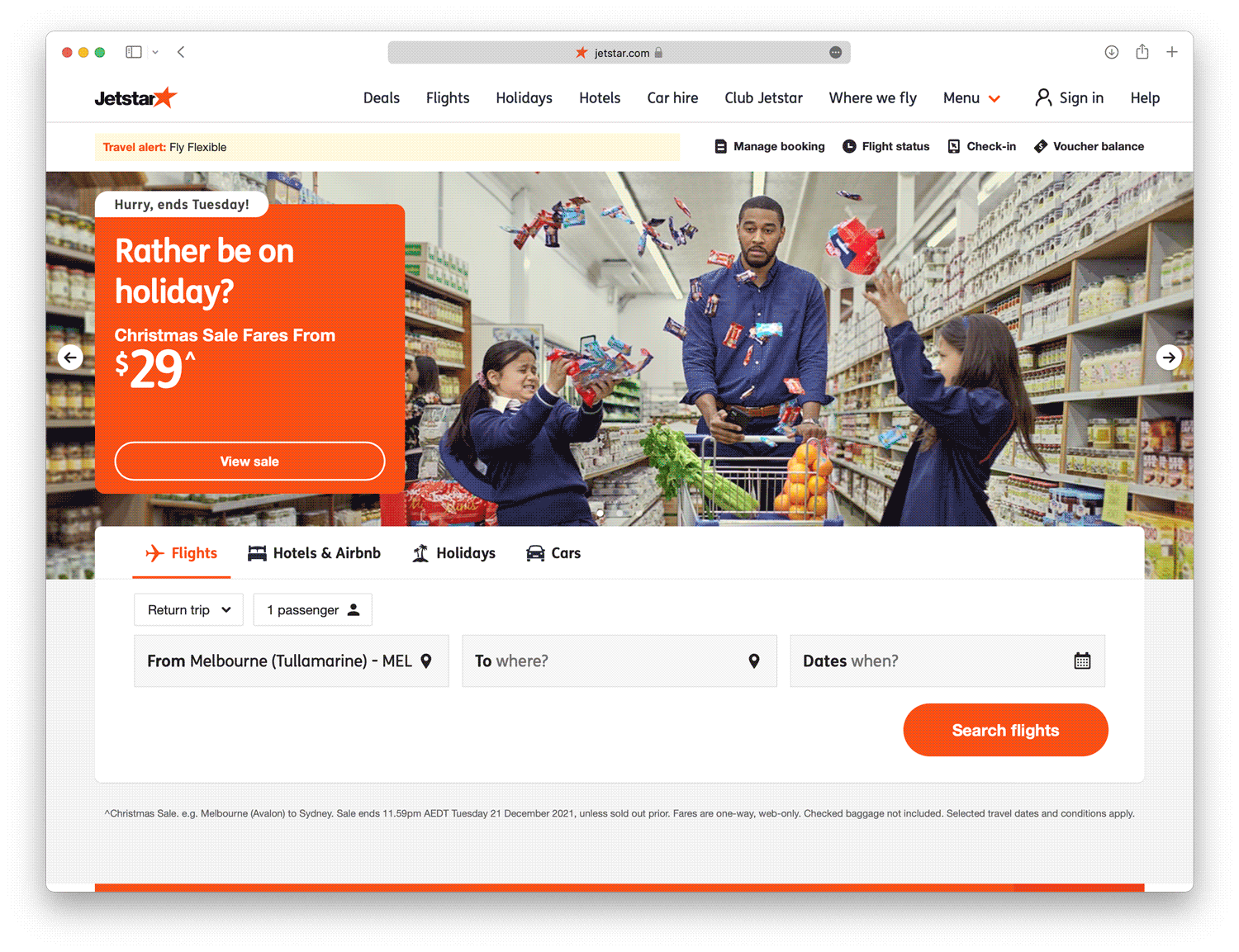Click calendar icon in Dates field
1239x952 pixels.
tap(1082, 661)
